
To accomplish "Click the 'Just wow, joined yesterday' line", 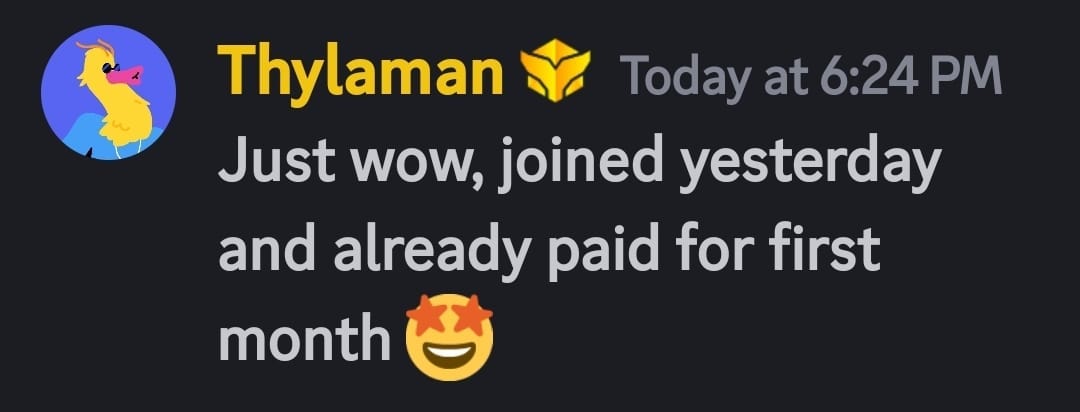I will [x=580, y=164].
